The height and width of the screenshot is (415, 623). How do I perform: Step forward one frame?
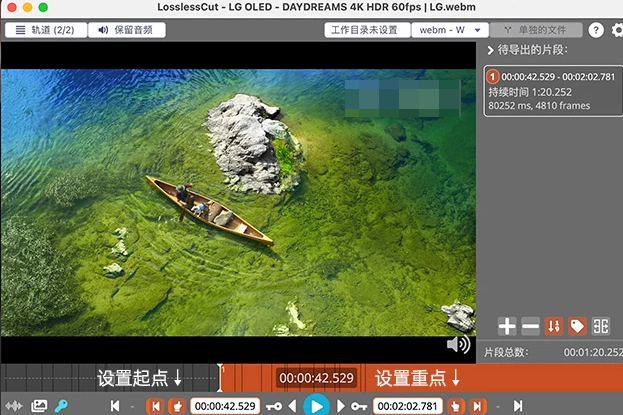(x=341, y=406)
